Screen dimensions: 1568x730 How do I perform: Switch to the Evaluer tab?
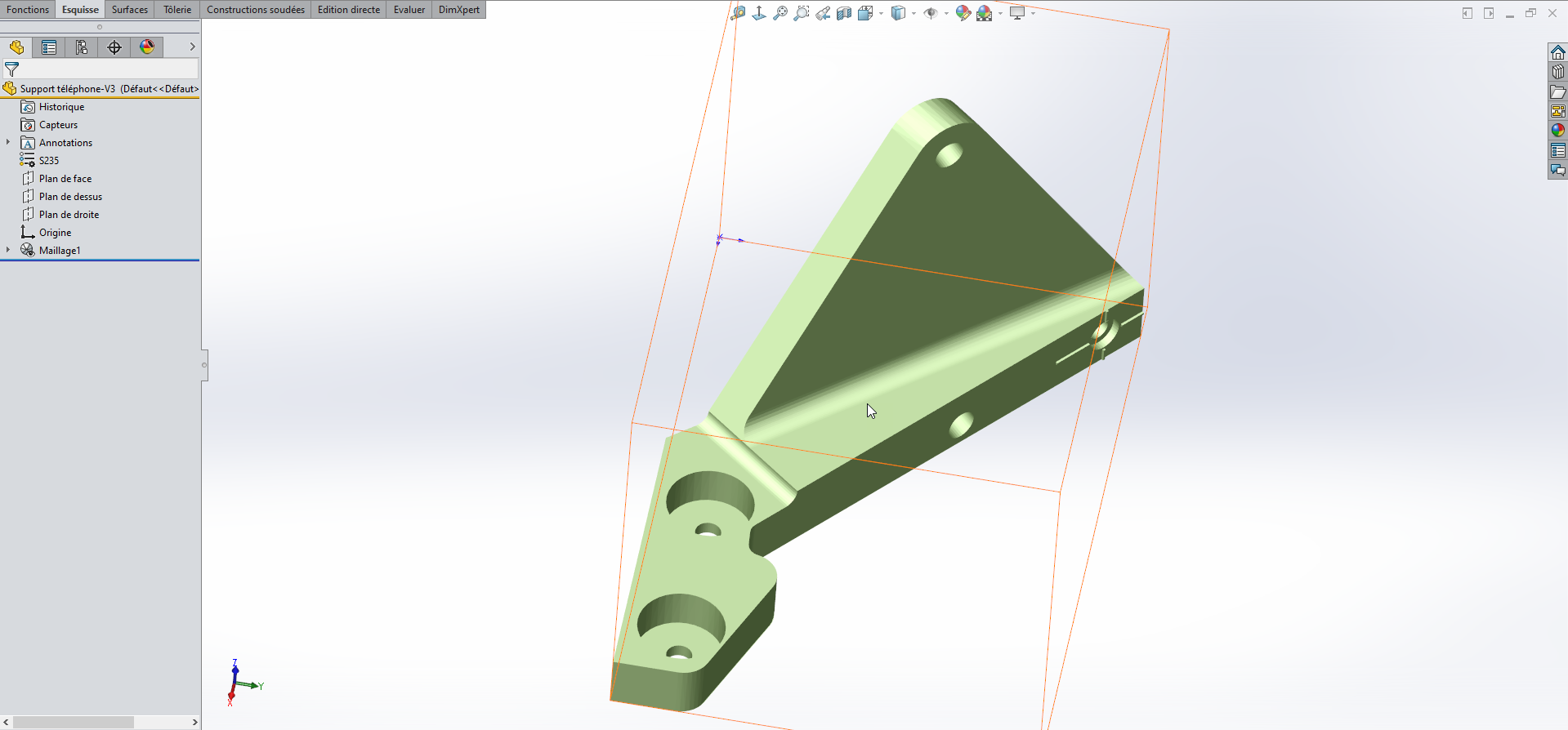point(409,10)
